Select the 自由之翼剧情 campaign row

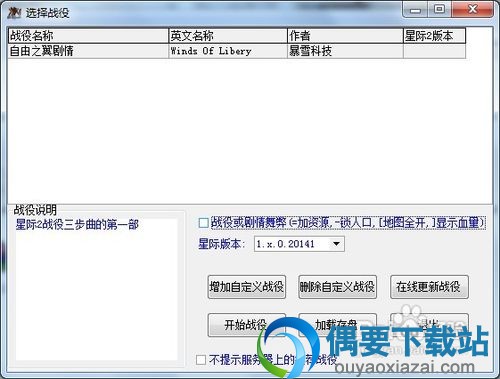tap(237, 51)
